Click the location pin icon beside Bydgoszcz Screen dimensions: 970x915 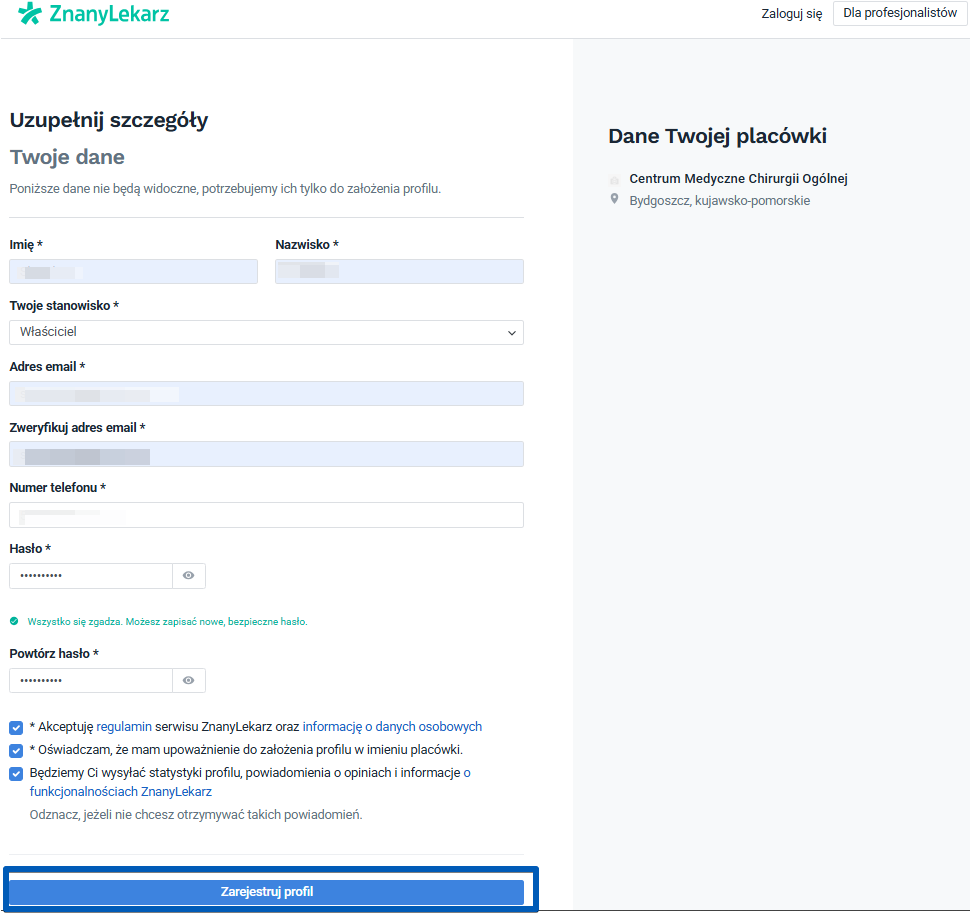click(613, 199)
